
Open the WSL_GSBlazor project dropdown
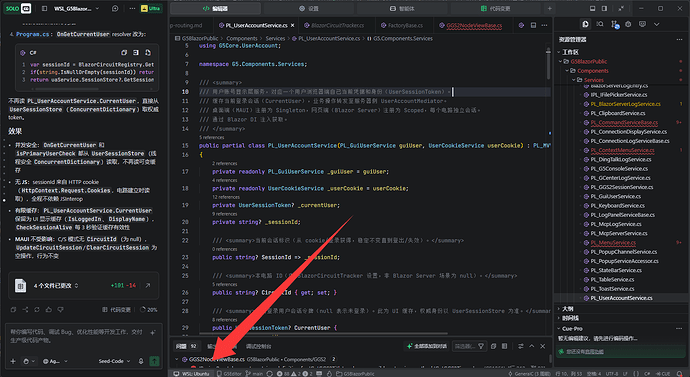coord(76,8)
